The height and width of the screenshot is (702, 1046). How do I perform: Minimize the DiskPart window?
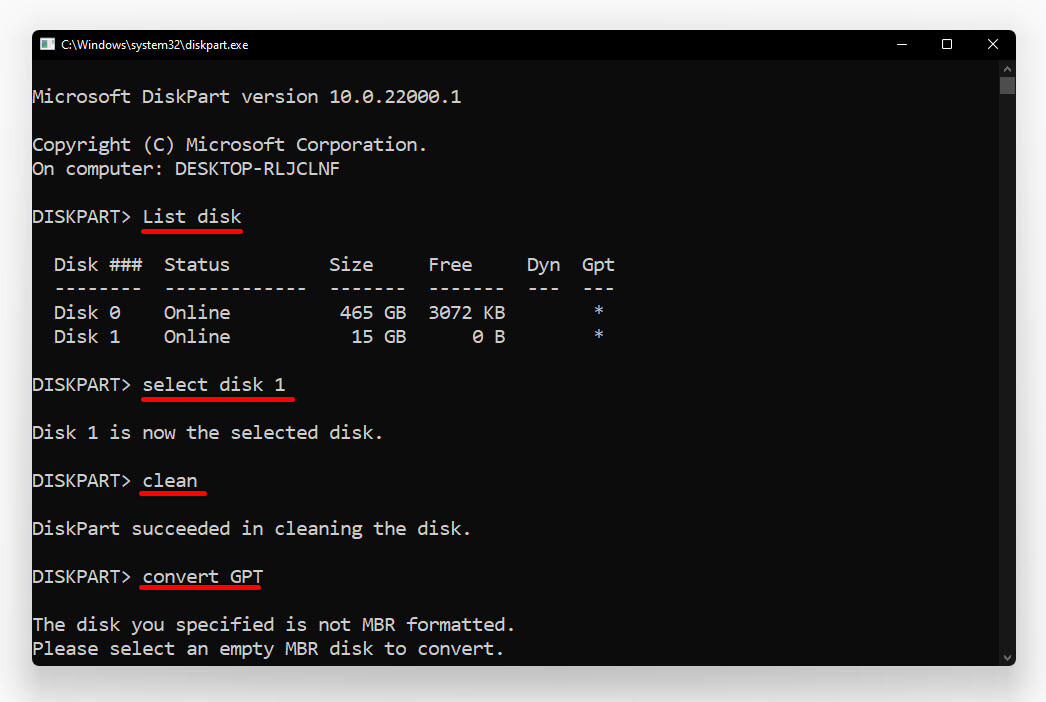(x=901, y=44)
